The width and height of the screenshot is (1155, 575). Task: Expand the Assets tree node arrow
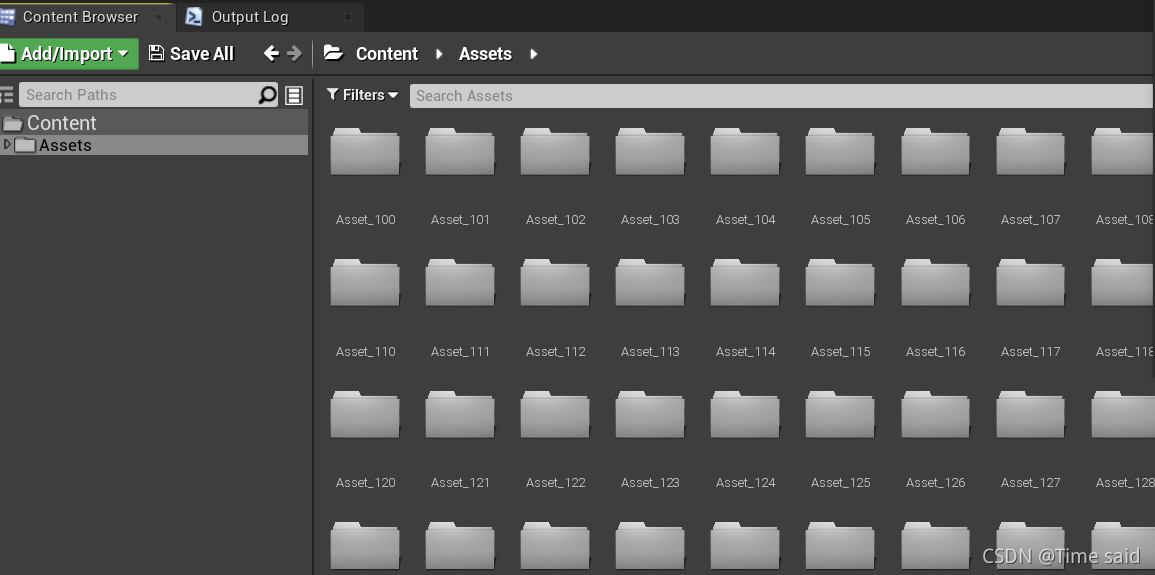click(7, 144)
